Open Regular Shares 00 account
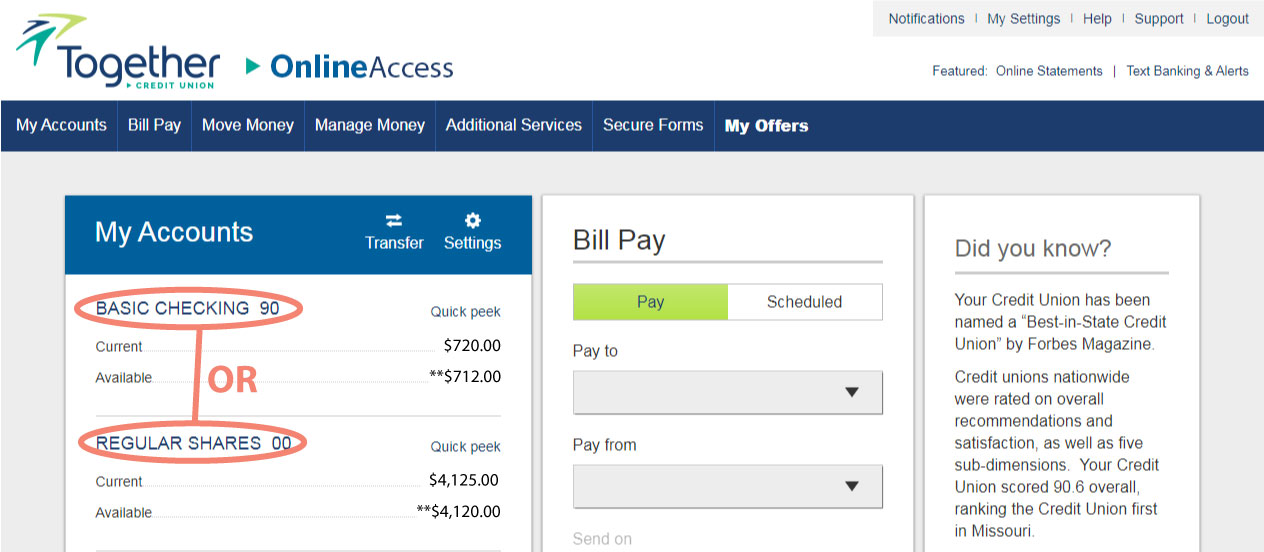Image resolution: width=1264 pixels, height=552 pixels. 194,443
